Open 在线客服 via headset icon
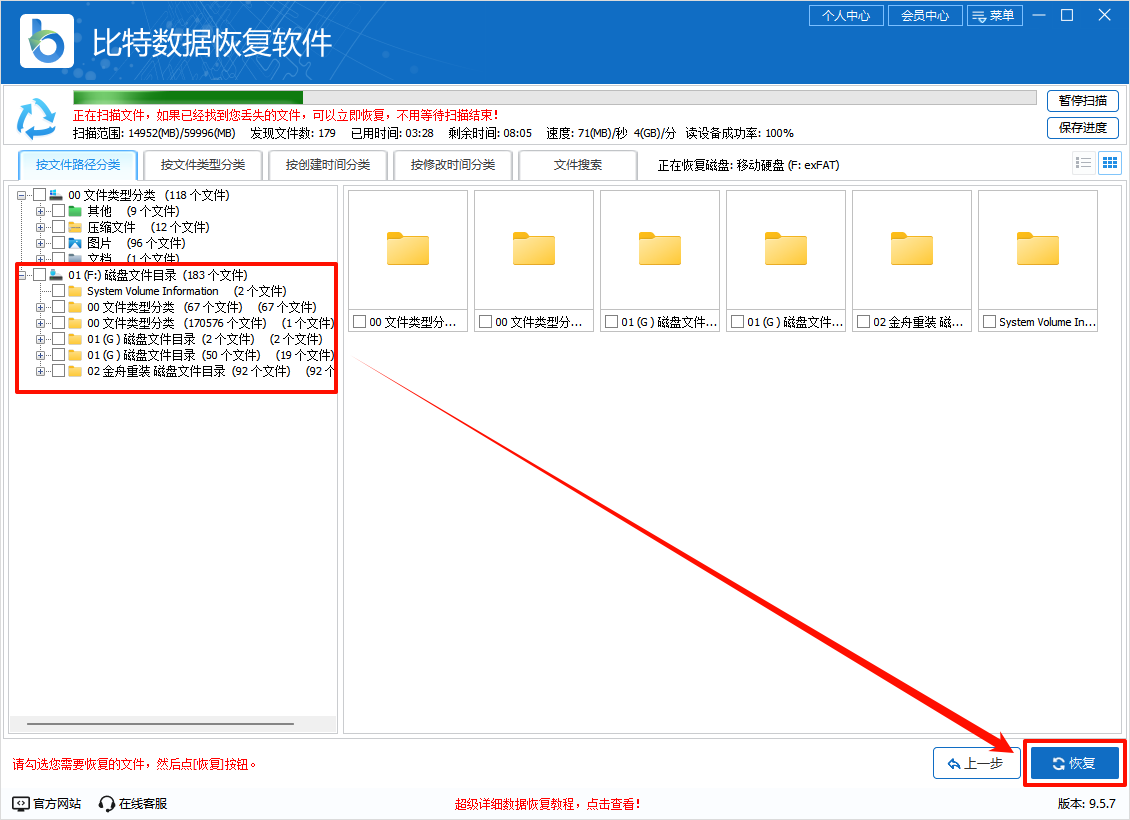The height and width of the screenshot is (820, 1130). coord(104,802)
